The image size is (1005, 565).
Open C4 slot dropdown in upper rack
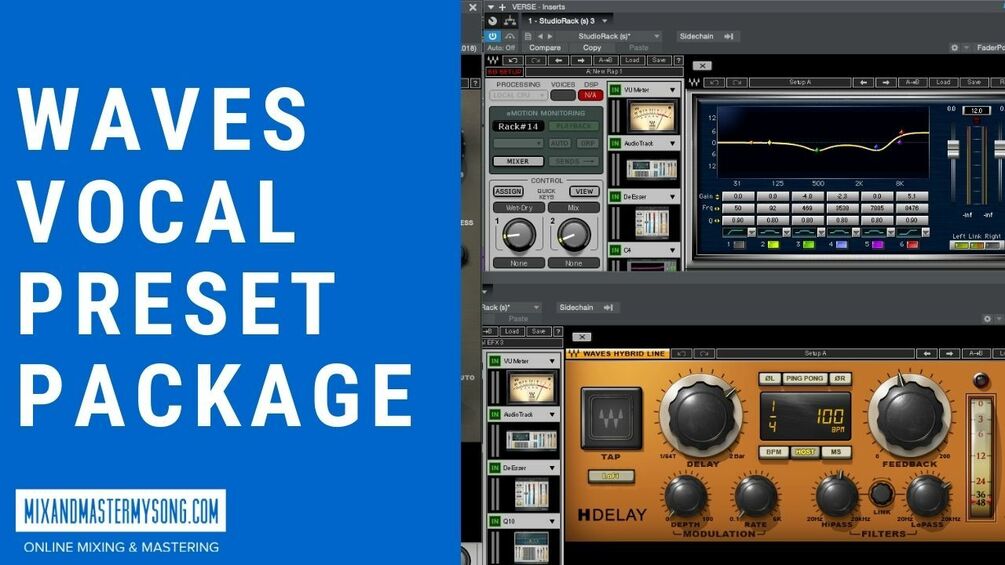point(672,250)
